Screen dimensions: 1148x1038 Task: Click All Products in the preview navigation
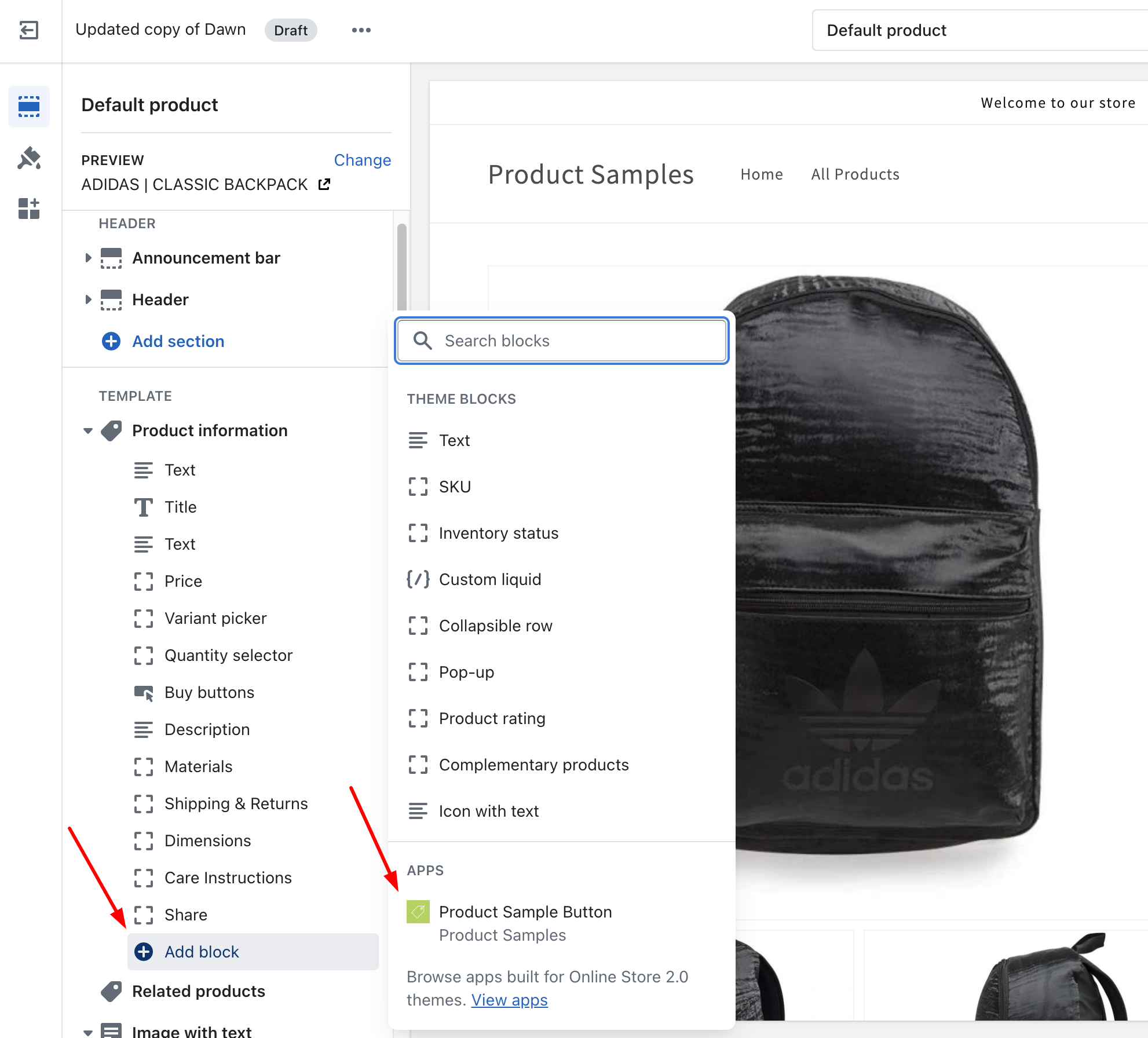[855, 174]
